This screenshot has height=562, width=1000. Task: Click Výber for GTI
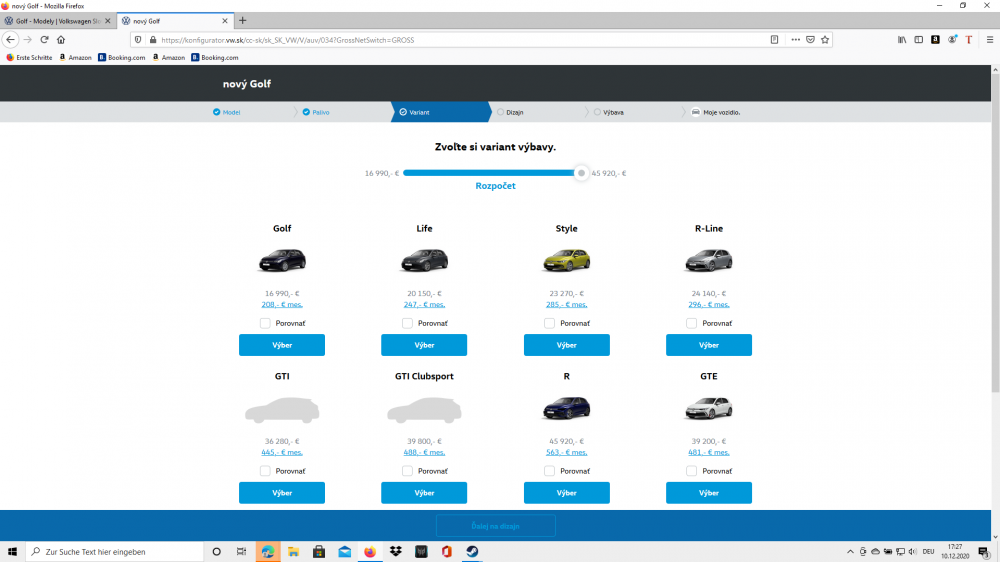pos(282,493)
